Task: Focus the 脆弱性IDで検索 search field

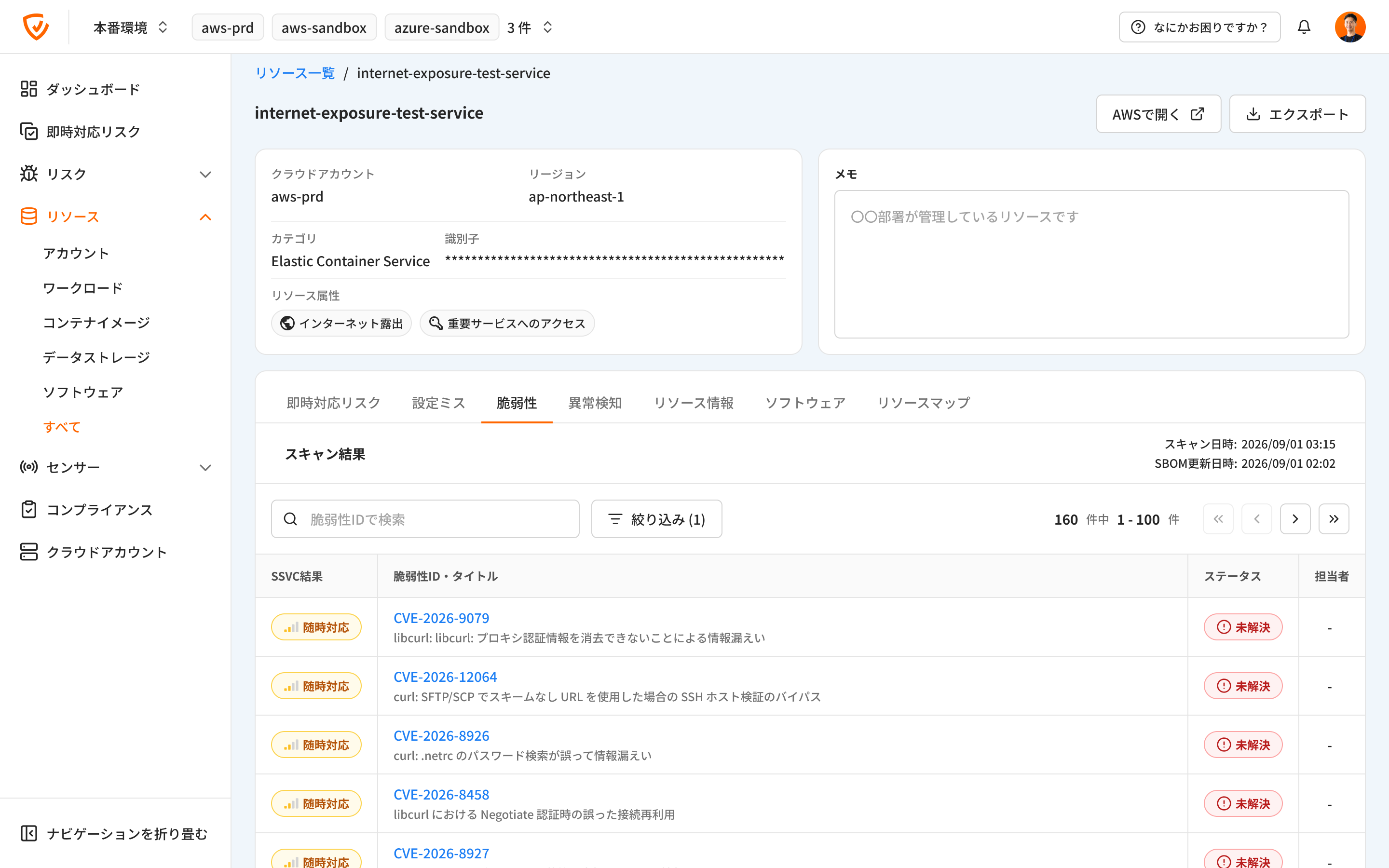Action: coord(425,519)
